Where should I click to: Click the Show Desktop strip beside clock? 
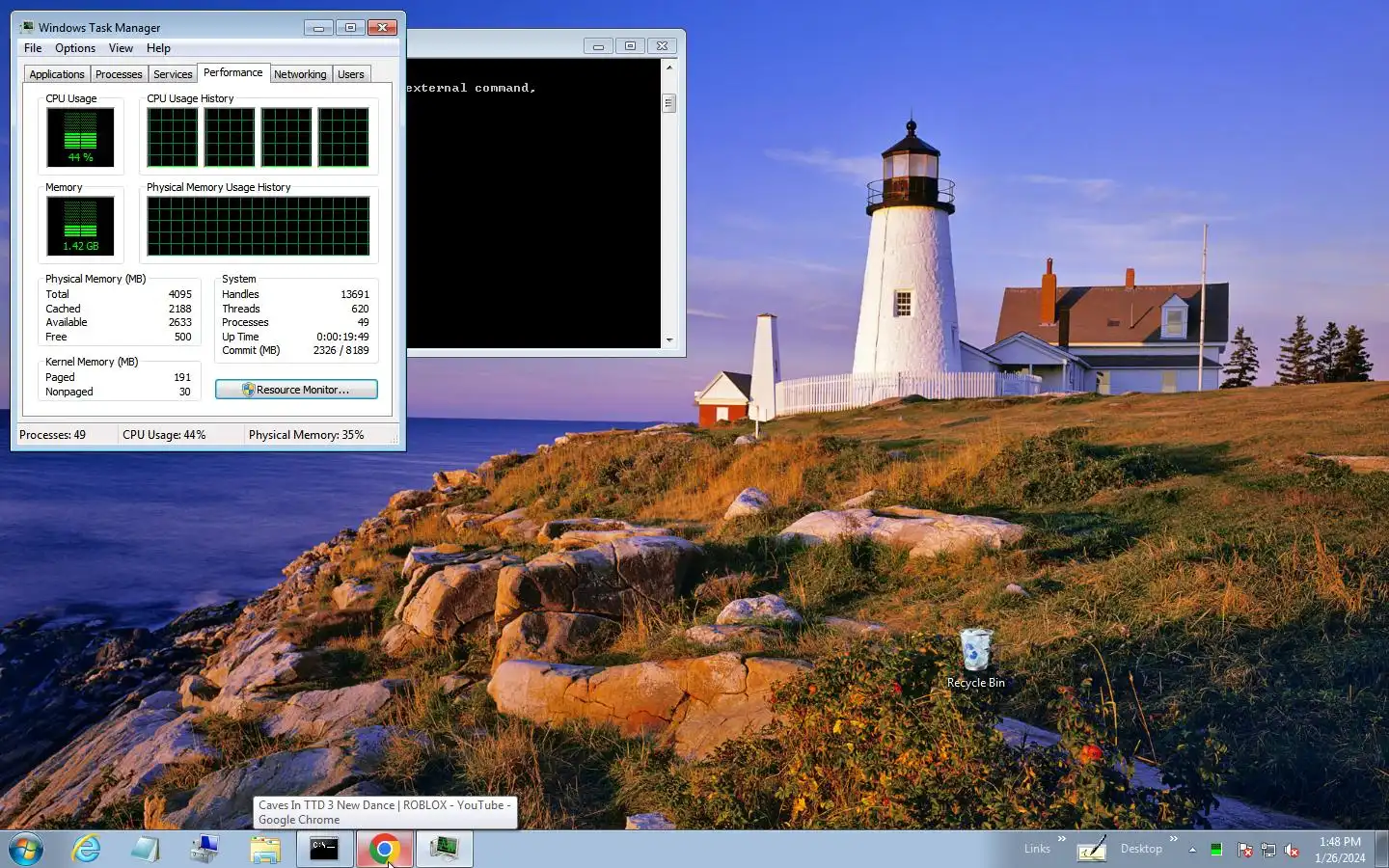pyautogui.click(x=1381, y=850)
